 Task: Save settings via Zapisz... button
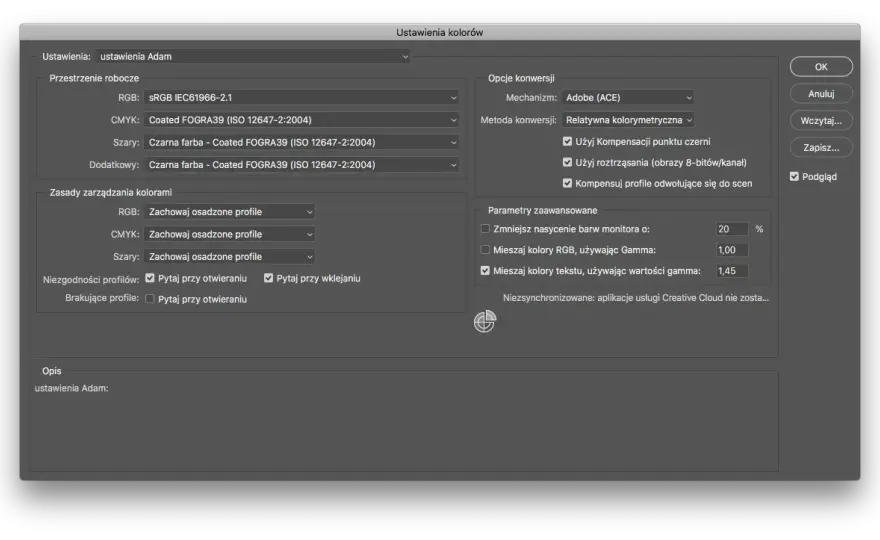[821, 148]
